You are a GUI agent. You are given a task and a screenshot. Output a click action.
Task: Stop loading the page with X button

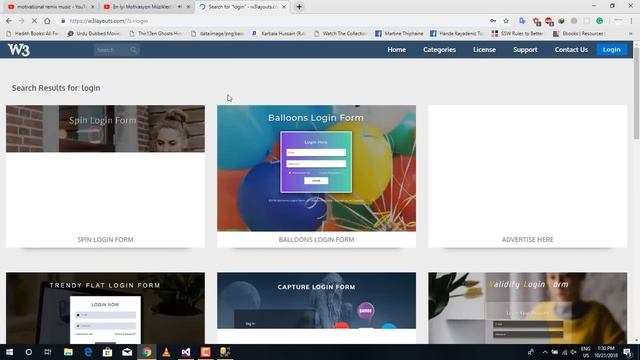click(34, 21)
